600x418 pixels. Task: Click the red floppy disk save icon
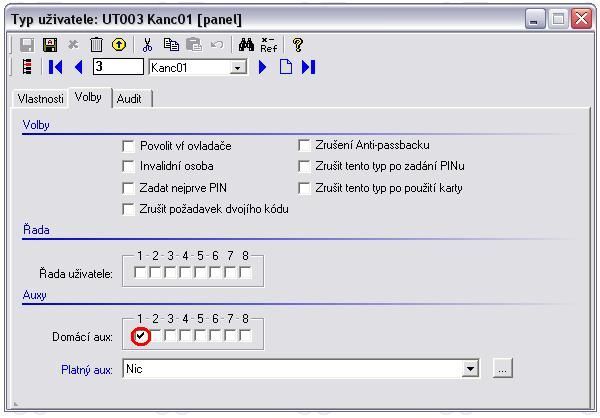click(x=50, y=45)
